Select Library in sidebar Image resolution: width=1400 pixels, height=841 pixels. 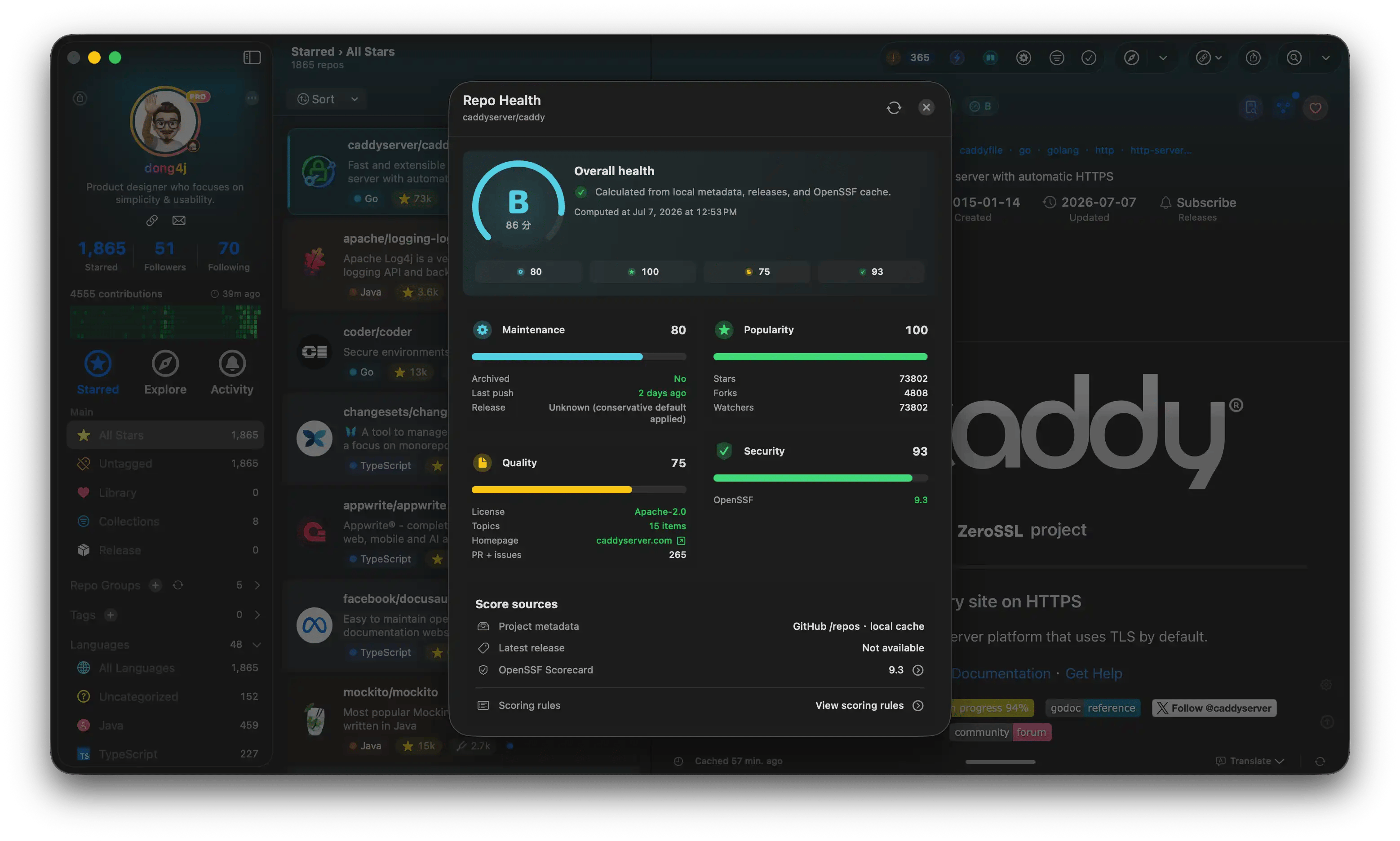pos(165,492)
